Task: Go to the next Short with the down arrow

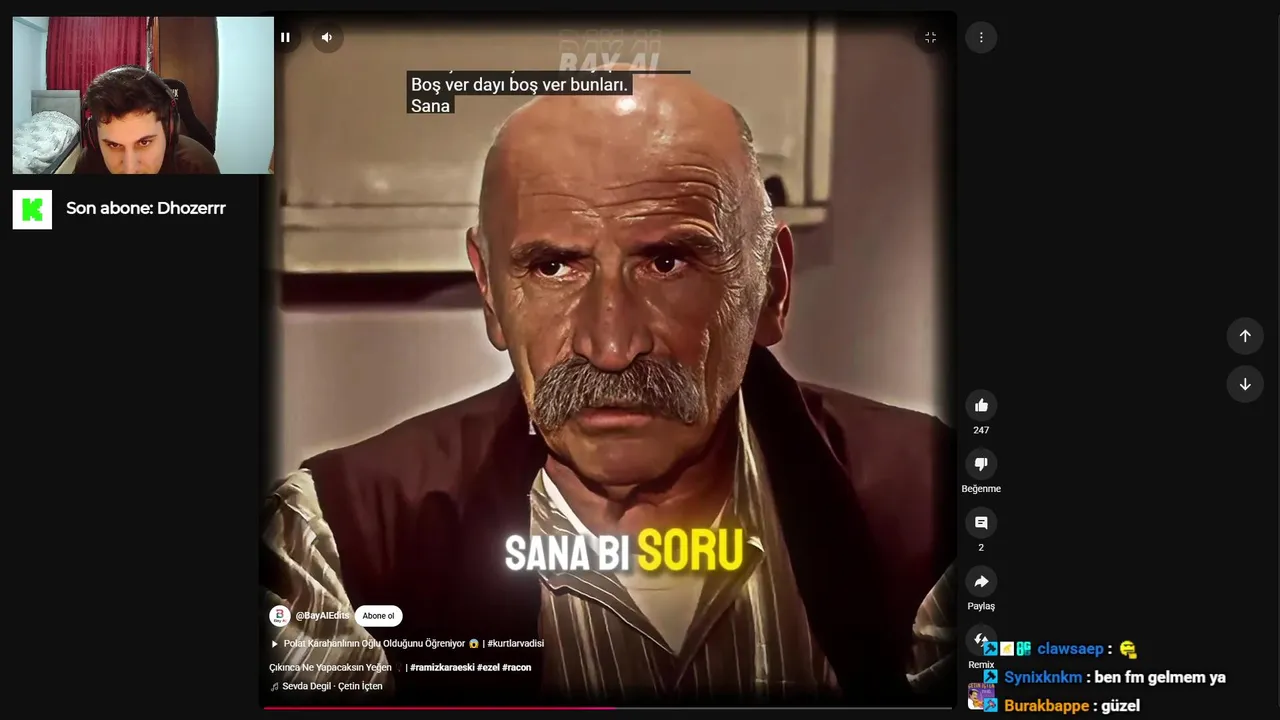Action: click(1245, 384)
